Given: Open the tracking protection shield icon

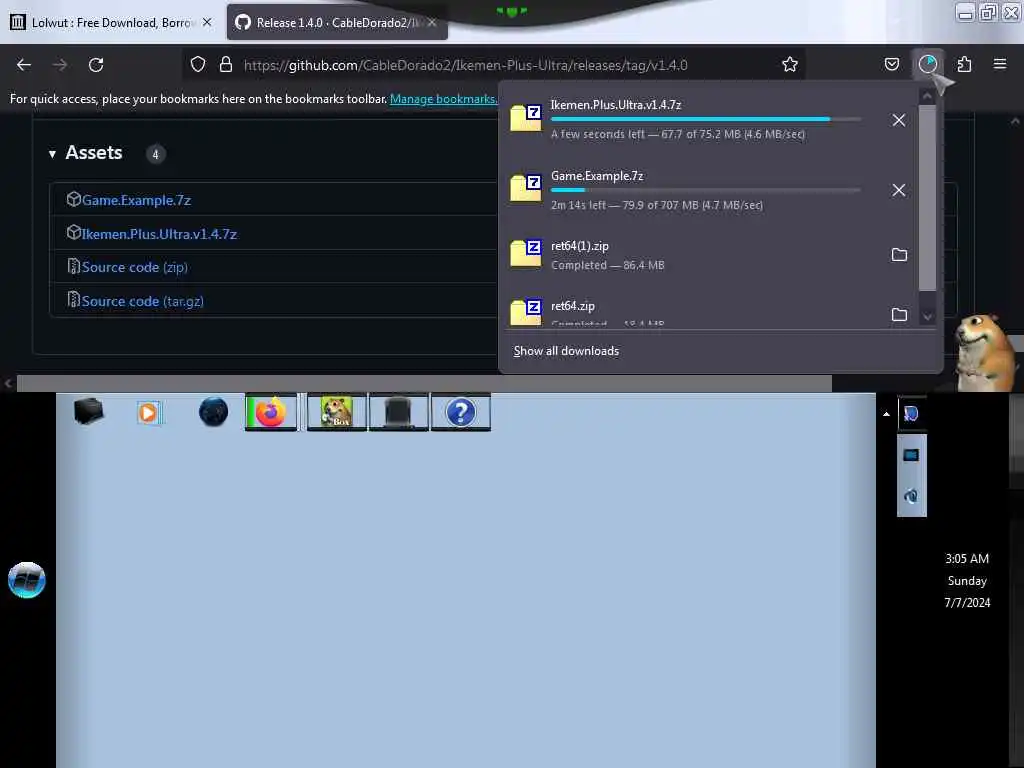Looking at the screenshot, I should [x=198, y=65].
